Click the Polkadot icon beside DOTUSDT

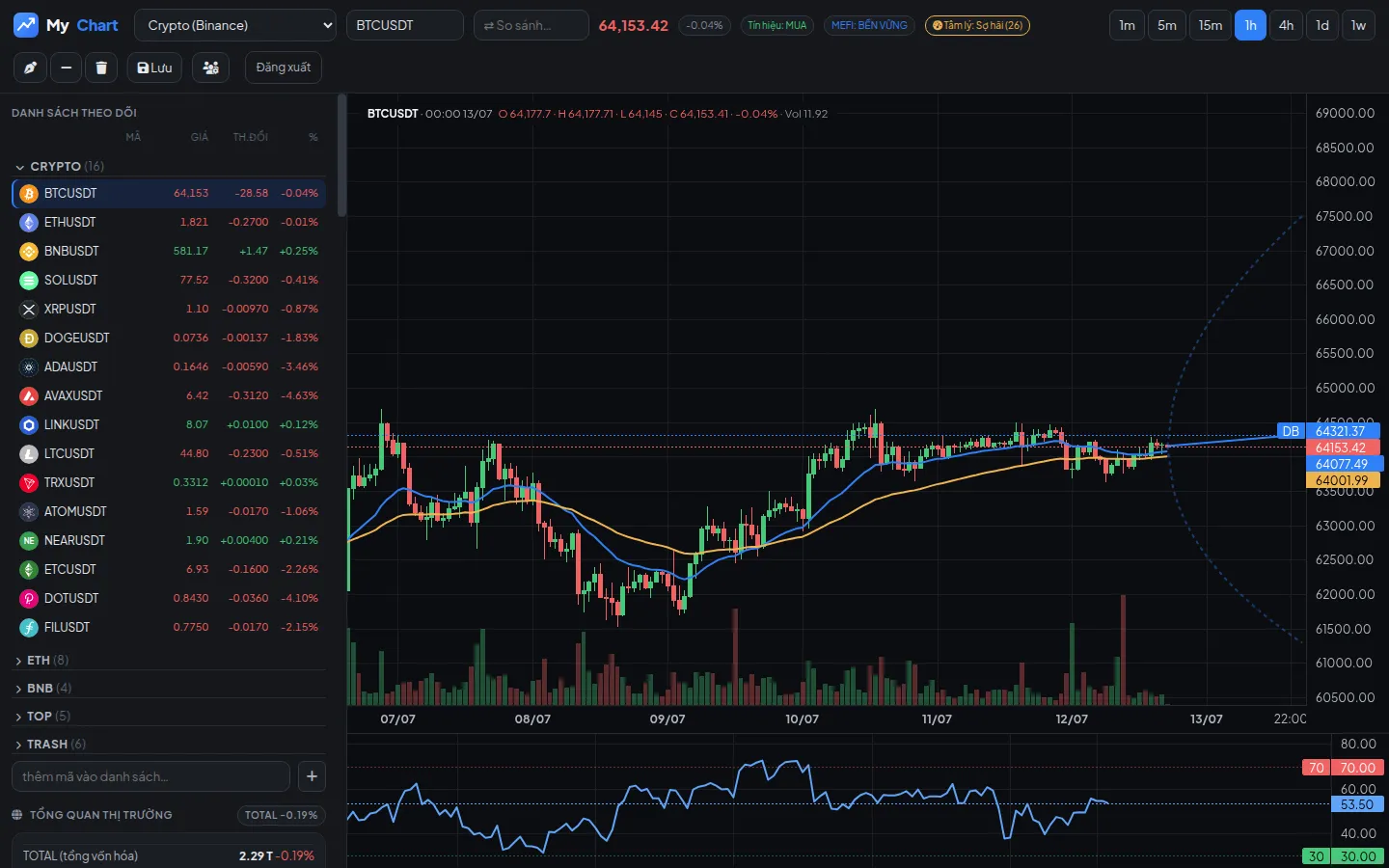[29, 598]
